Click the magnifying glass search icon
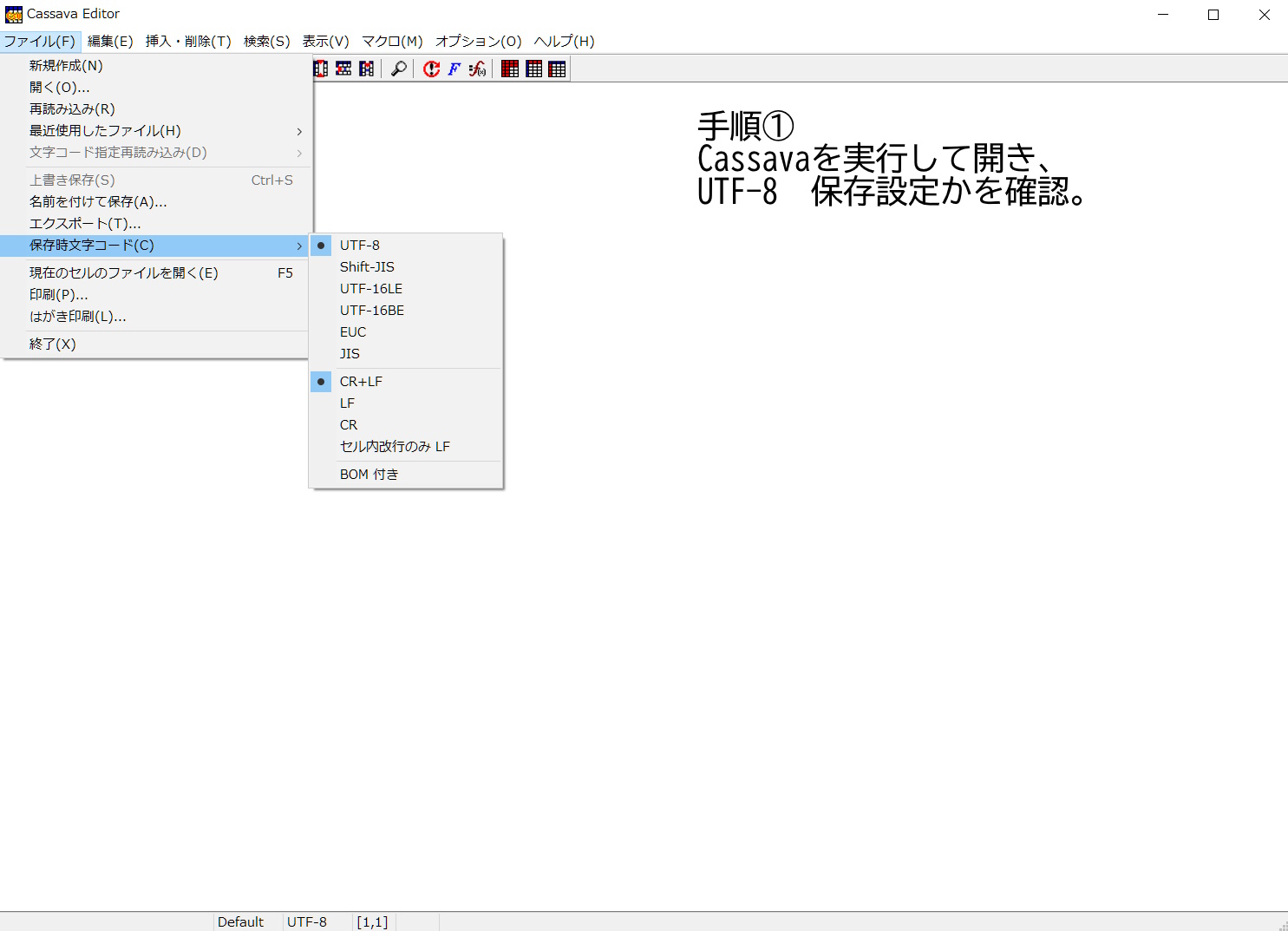The height and width of the screenshot is (931, 1288). point(399,69)
